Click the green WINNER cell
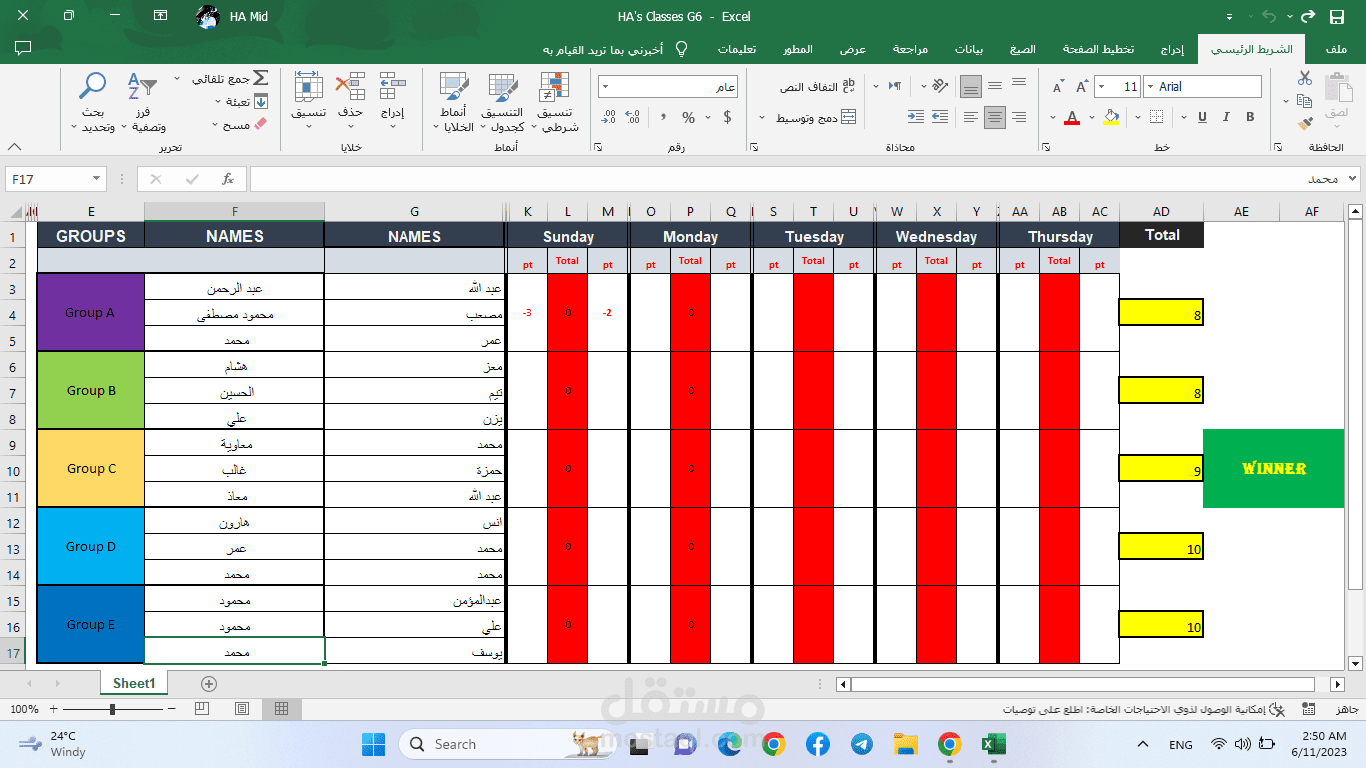The width and height of the screenshot is (1366, 768). (x=1274, y=468)
